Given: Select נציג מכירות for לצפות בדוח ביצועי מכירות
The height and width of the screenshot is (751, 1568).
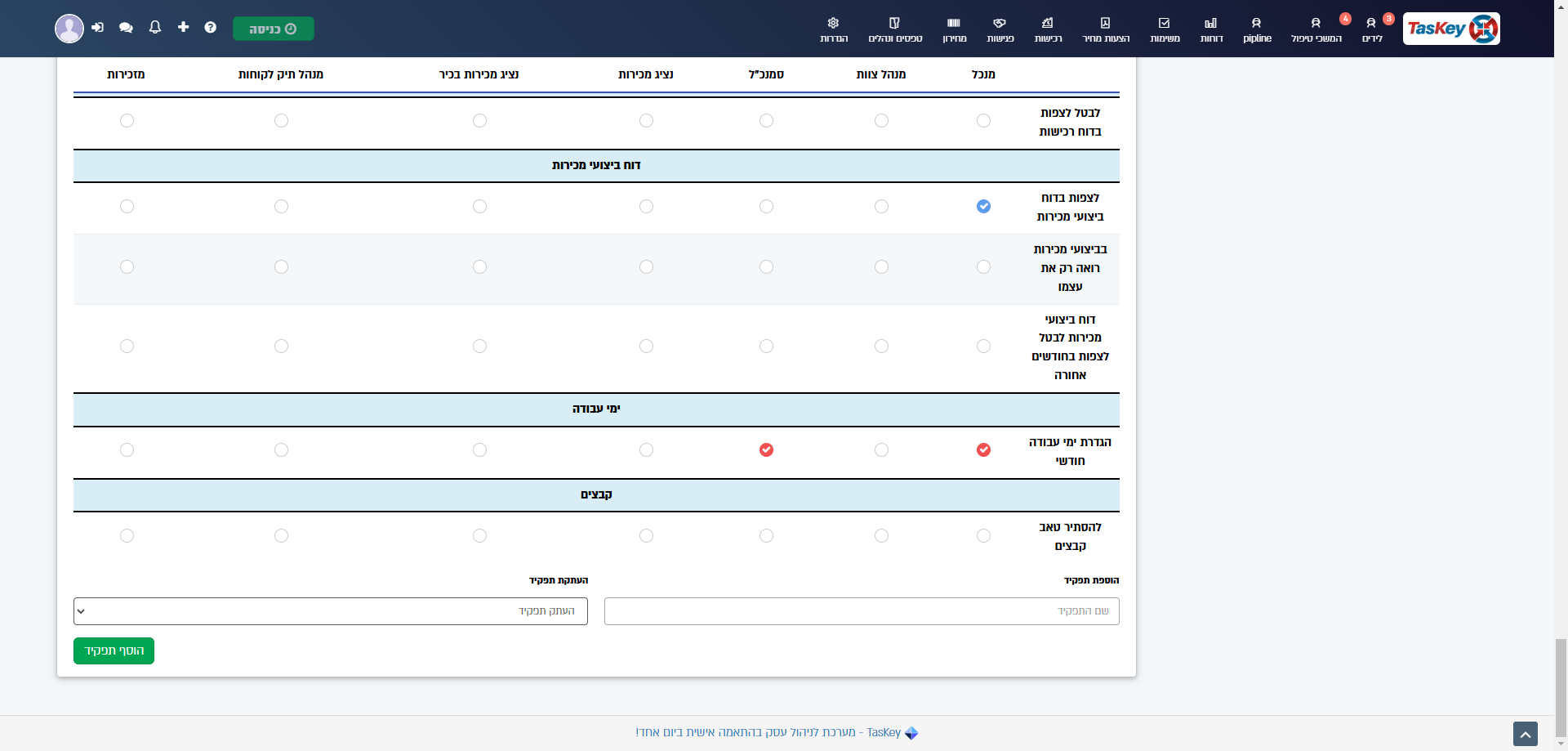Looking at the screenshot, I should [x=646, y=207].
